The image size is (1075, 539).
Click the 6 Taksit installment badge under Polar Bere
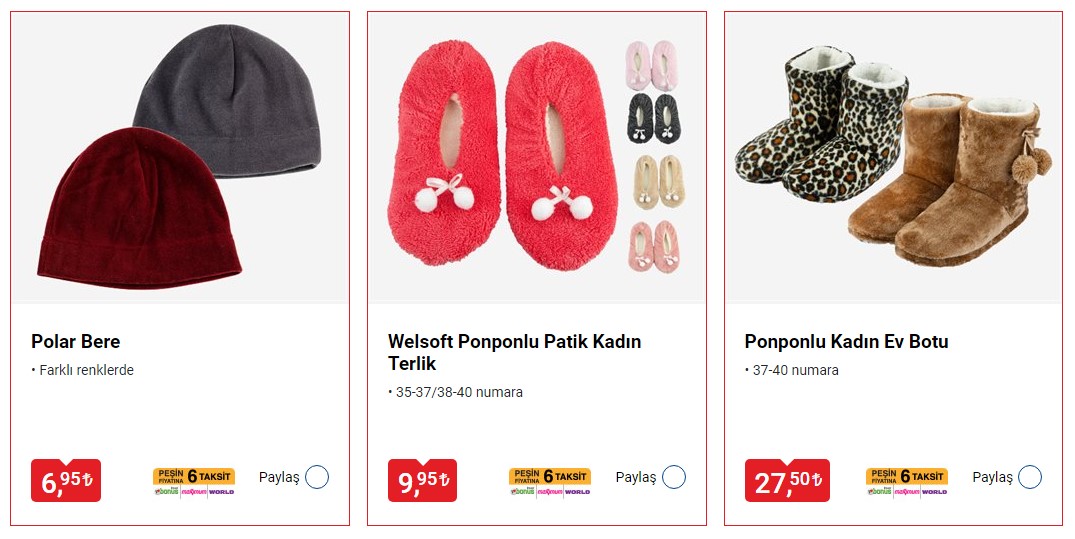[194, 481]
